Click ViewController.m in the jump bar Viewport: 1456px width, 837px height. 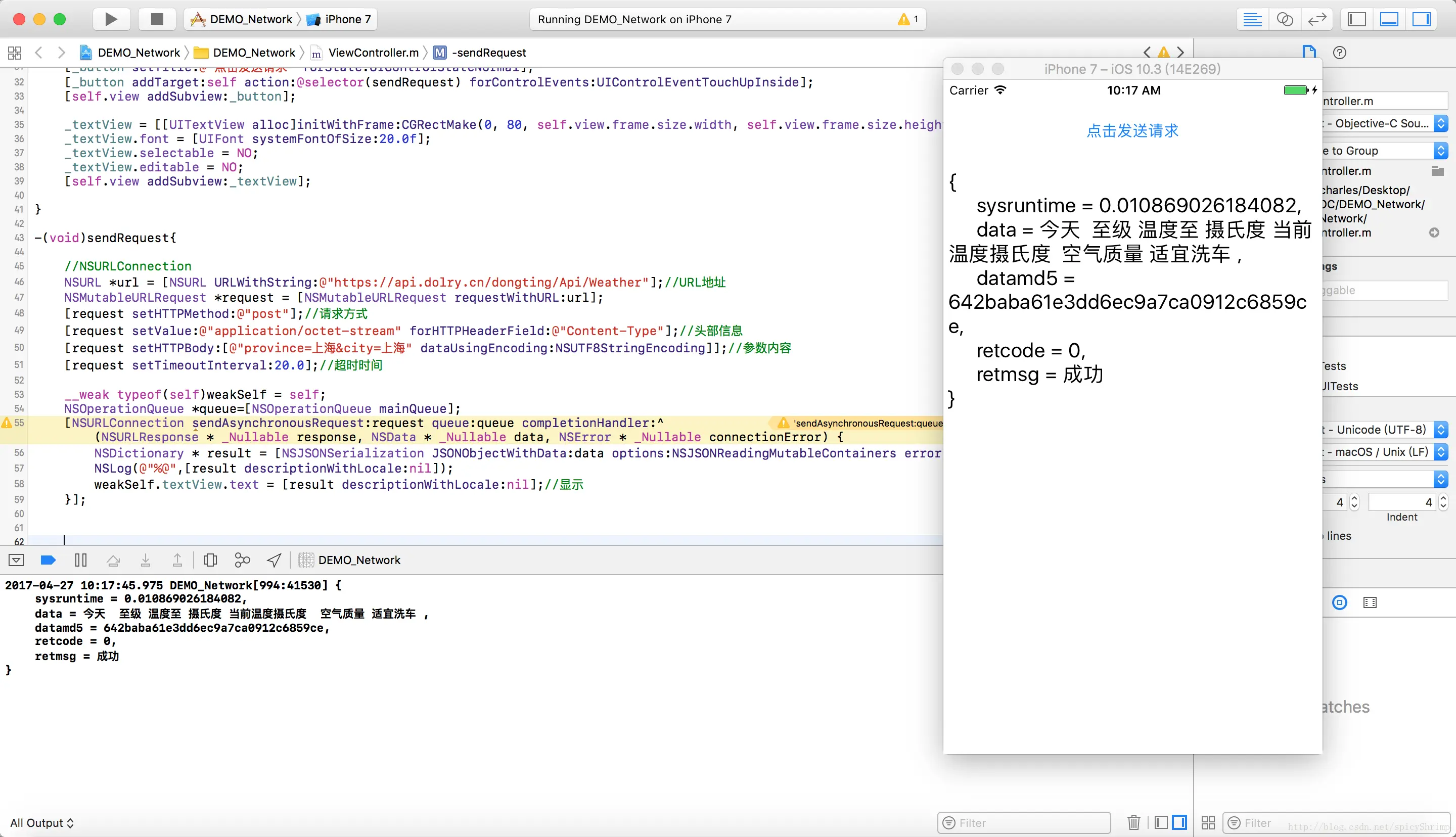(373, 53)
